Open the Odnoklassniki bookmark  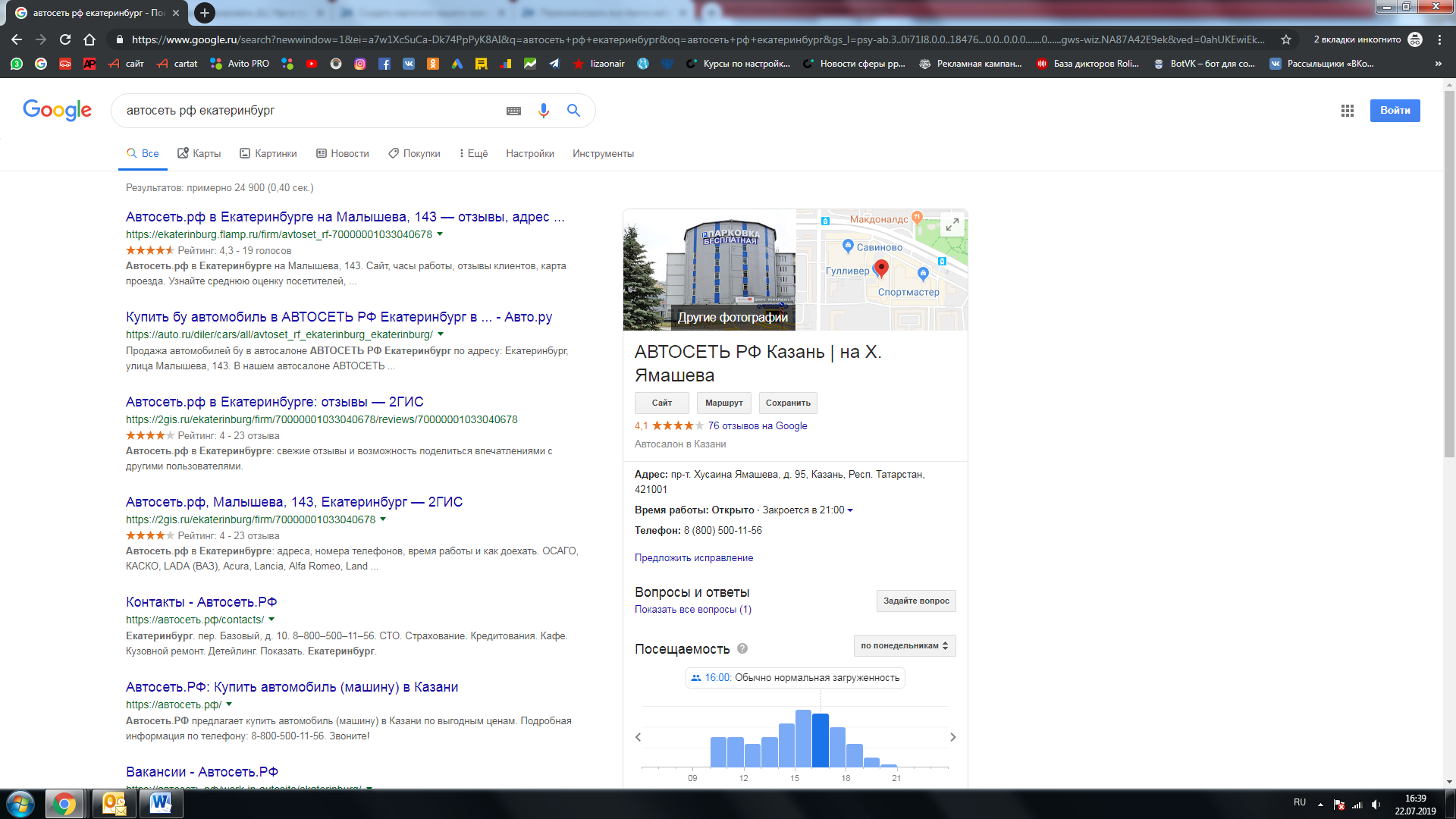tap(433, 64)
